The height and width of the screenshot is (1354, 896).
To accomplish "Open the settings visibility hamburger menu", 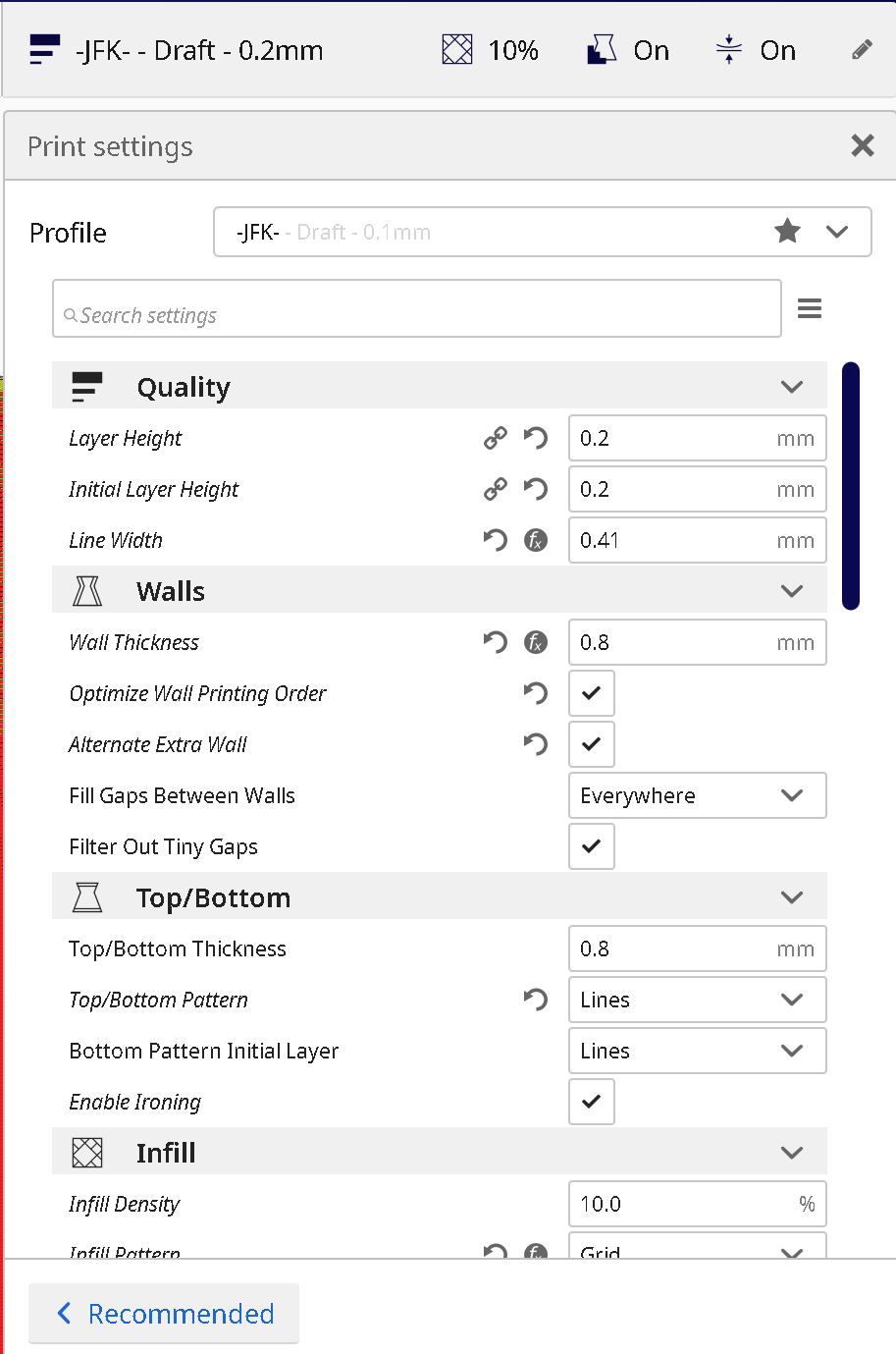I will click(810, 309).
